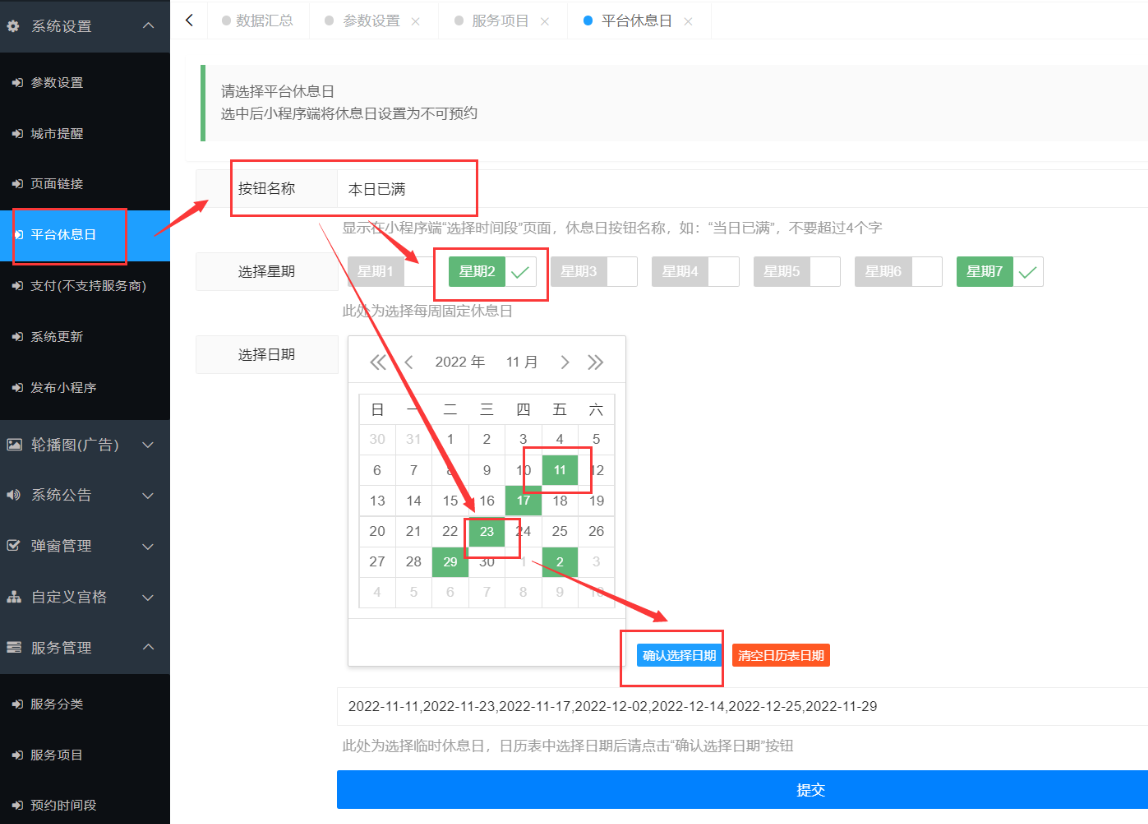
Task: Click the 2022 年 year selector
Action: click(460, 362)
